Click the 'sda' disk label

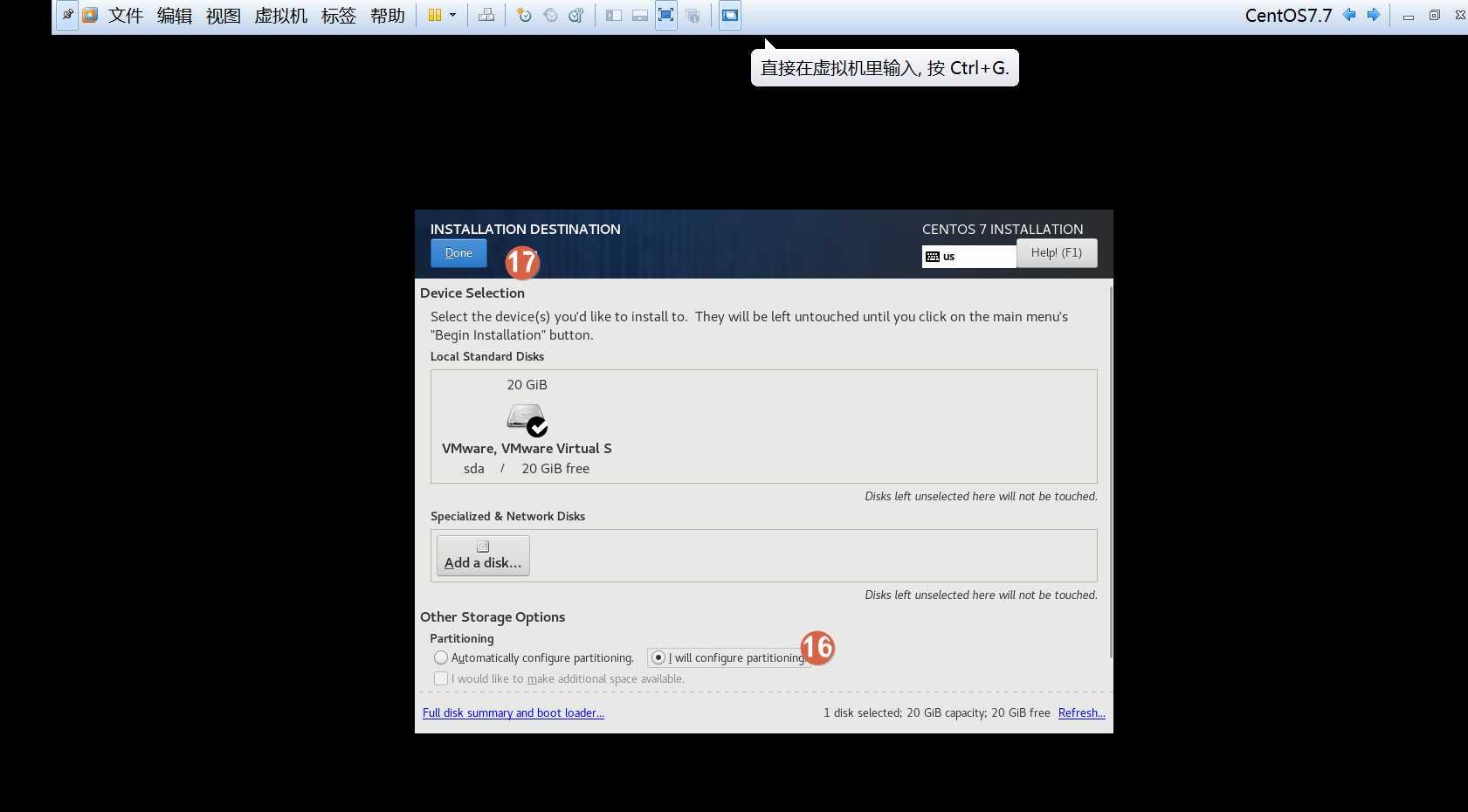coord(474,469)
